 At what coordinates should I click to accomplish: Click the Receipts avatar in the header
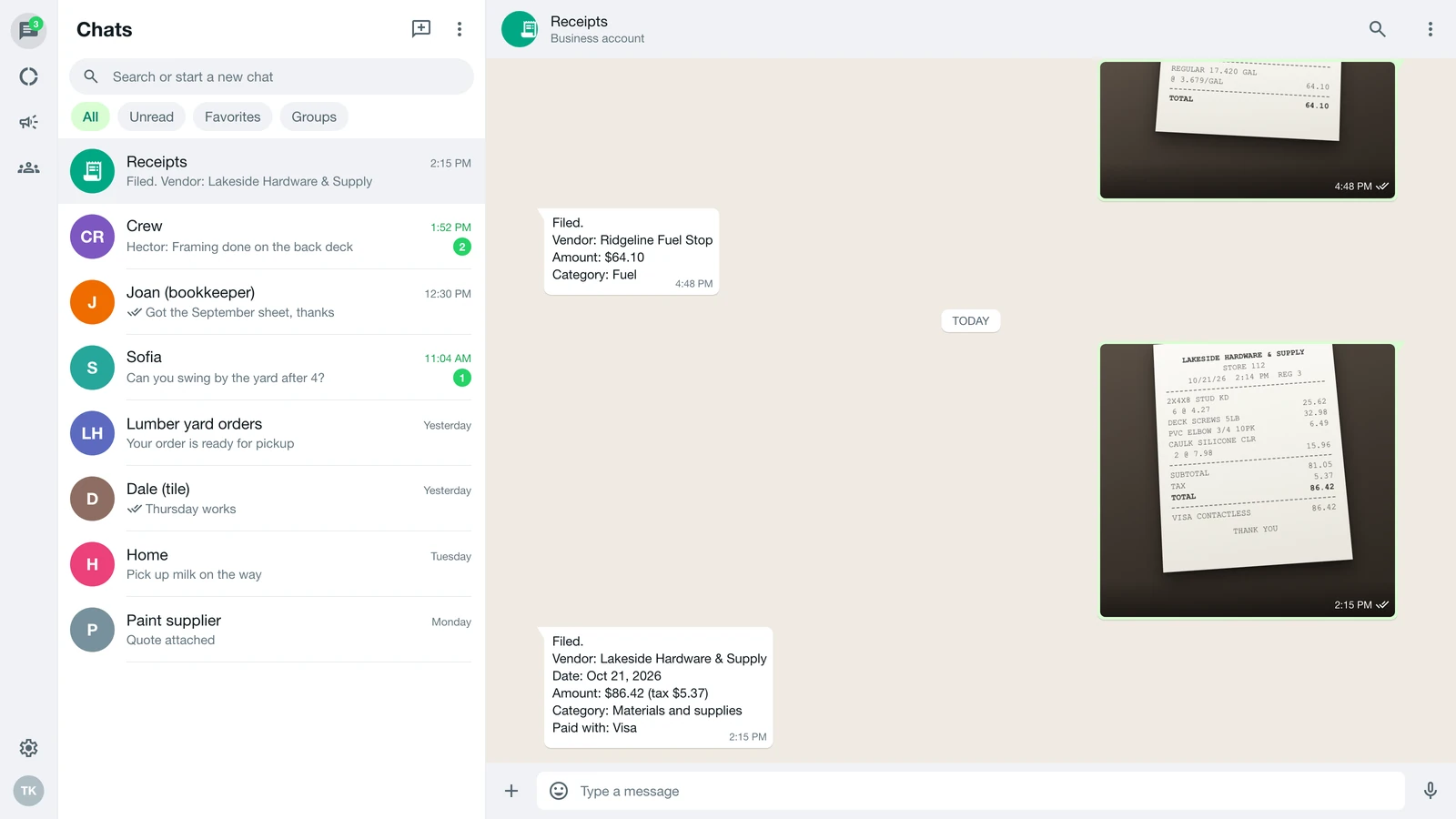pyautogui.click(x=520, y=29)
